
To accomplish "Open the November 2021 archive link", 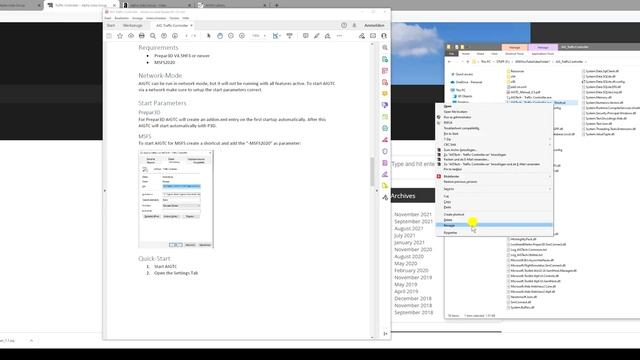I will coord(413,214).
